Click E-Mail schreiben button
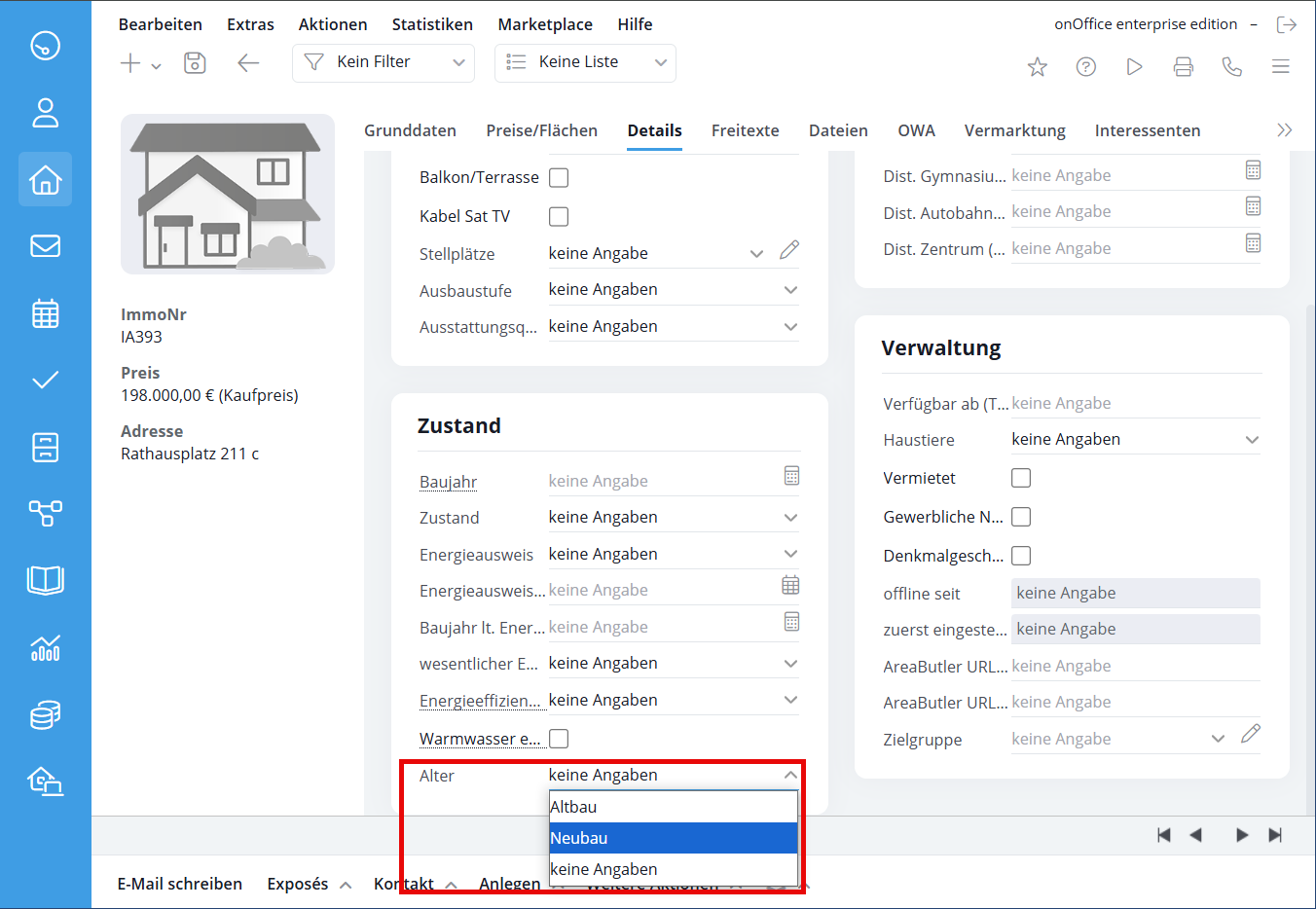 click(x=180, y=884)
